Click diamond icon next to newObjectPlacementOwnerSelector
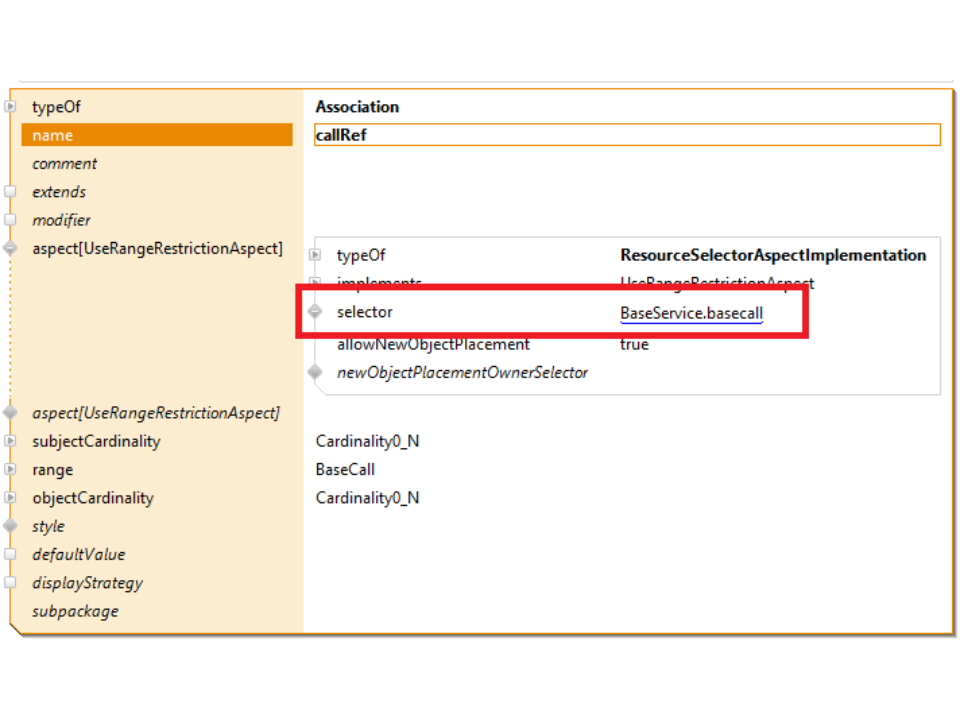The image size is (960, 720). [315, 373]
